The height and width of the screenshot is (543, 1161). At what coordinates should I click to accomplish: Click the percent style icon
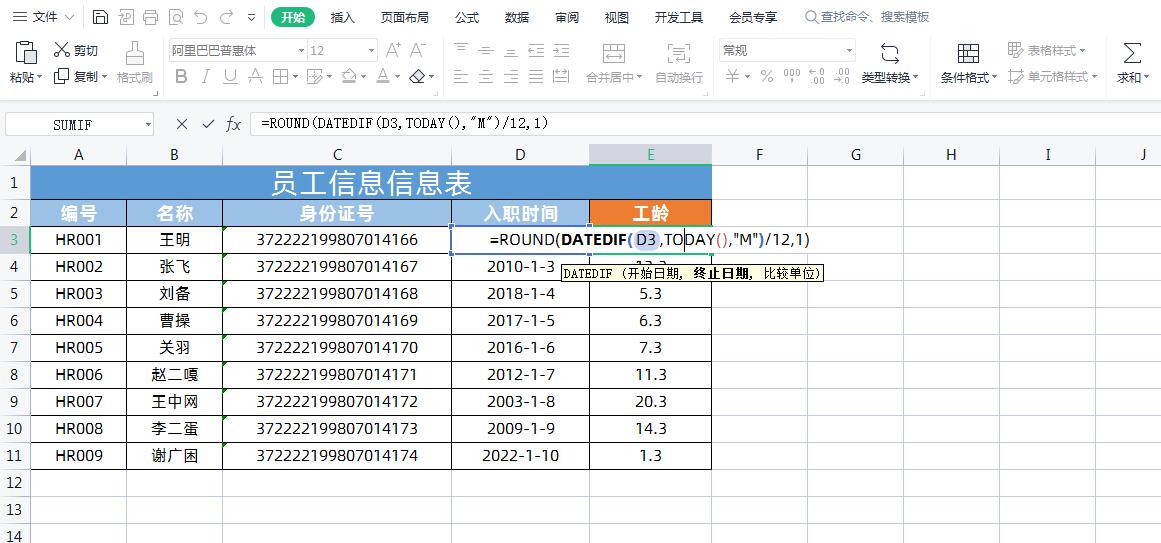point(767,76)
